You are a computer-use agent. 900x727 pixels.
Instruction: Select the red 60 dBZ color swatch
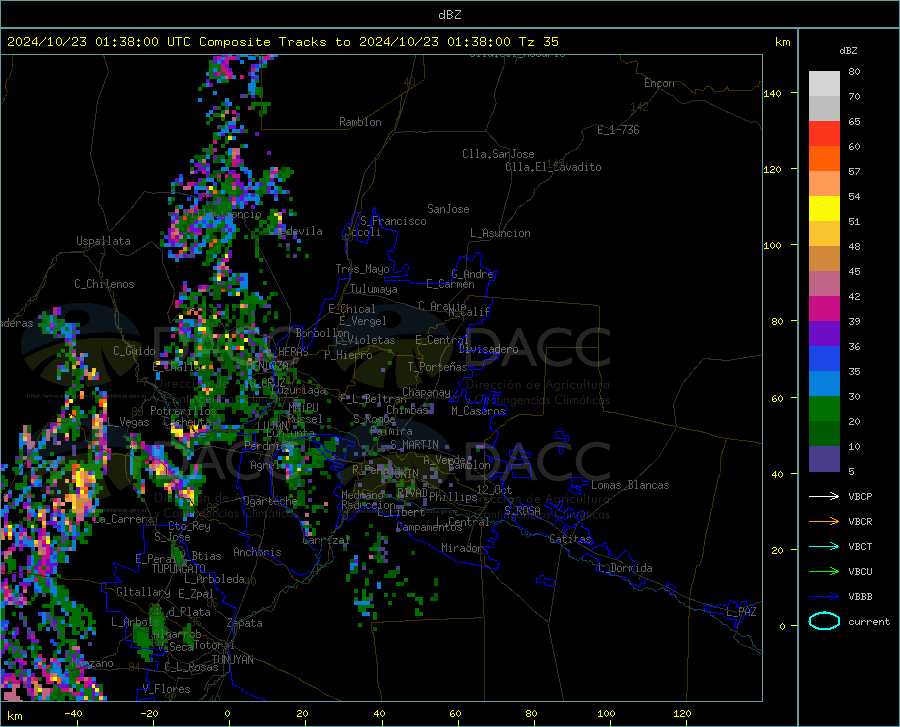coord(824,134)
